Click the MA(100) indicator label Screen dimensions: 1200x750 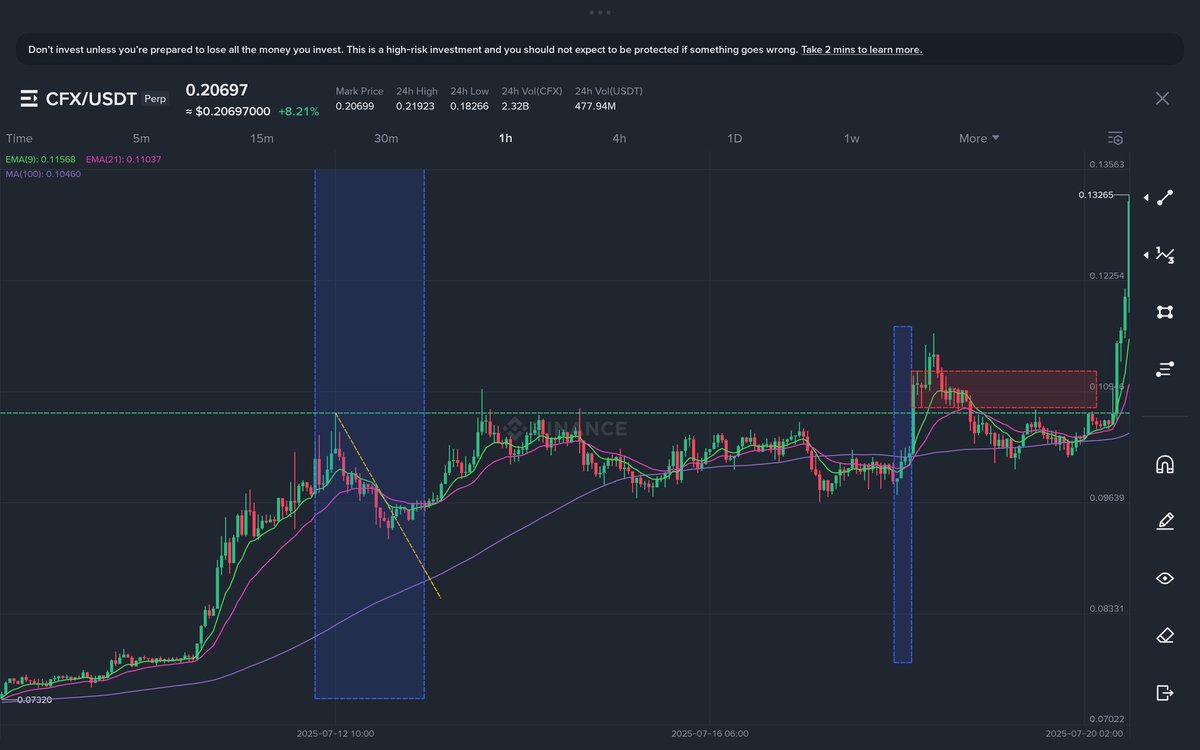(43, 174)
